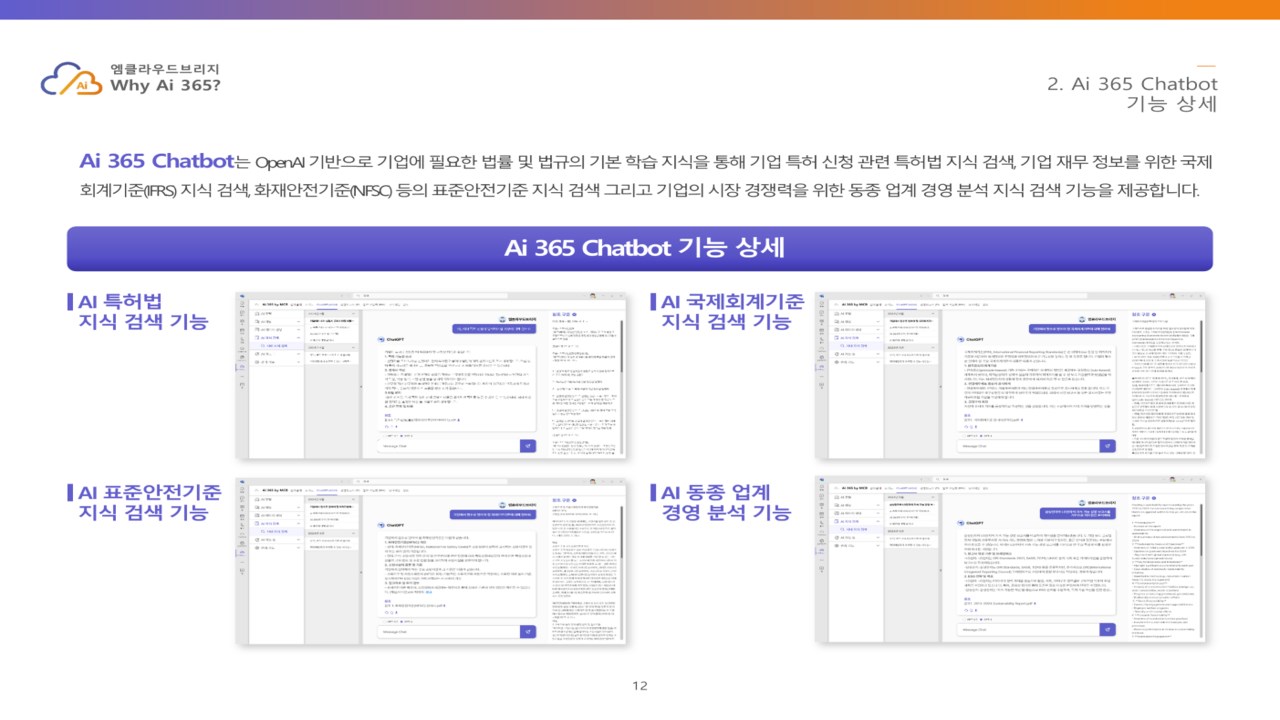Open the underlined ChatGPT tab in the AI 특허법 screenshot
The height and width of the screenshot is (720, 1280).
coord(327,304)
